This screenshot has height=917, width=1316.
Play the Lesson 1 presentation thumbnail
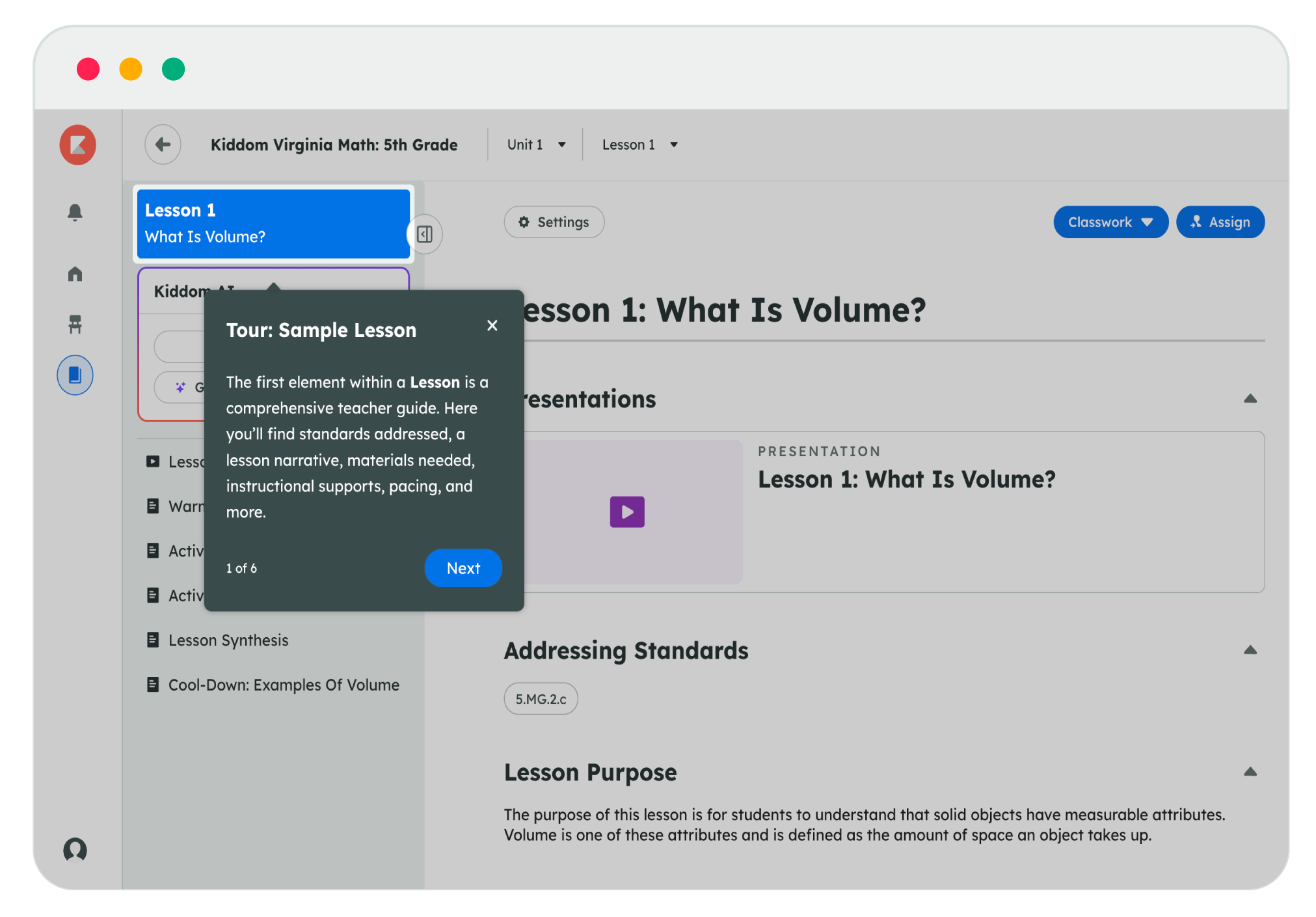coord(627,512)
